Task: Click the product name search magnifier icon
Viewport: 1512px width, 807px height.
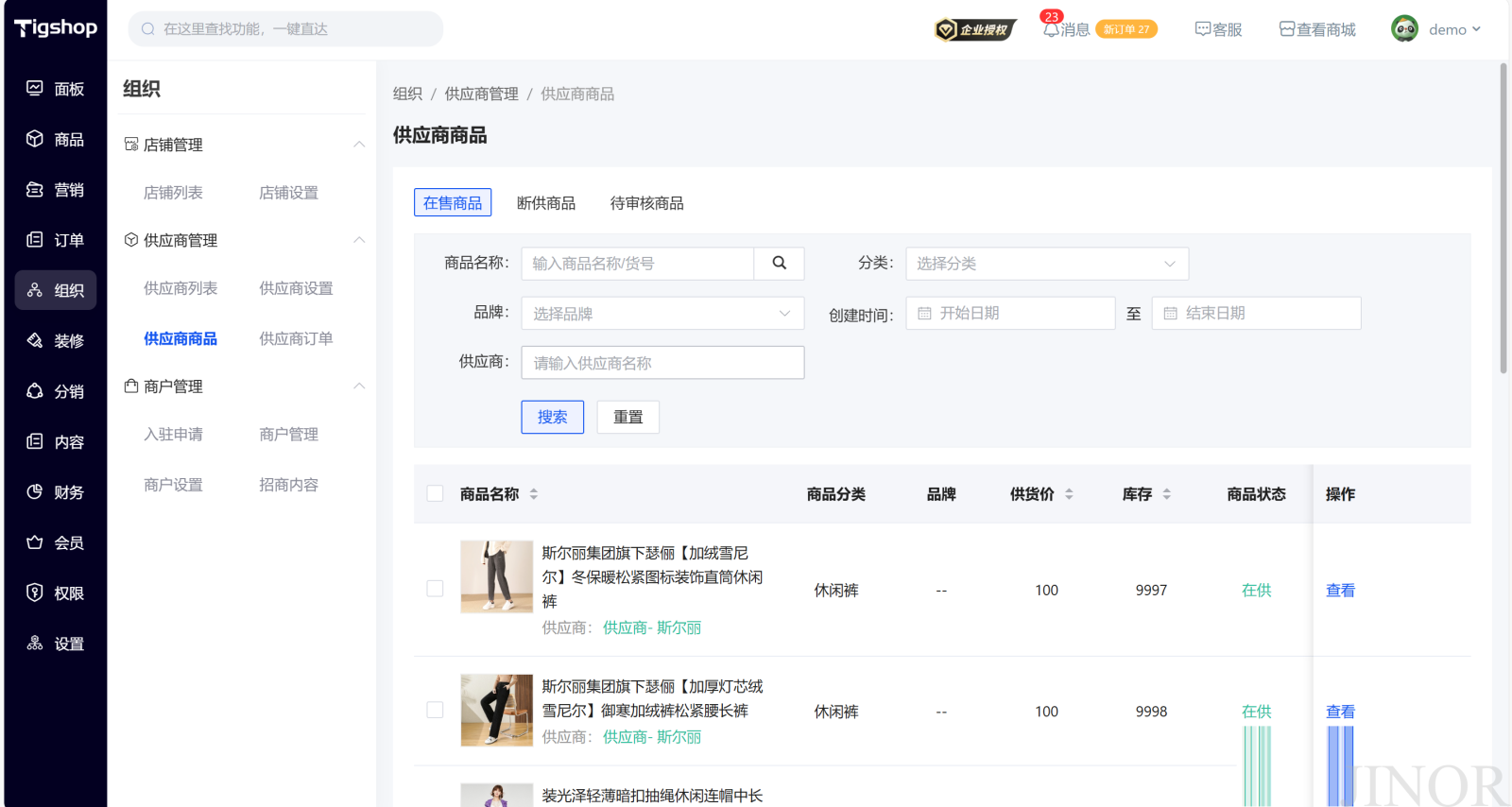Action: click(x=779, y=264)
